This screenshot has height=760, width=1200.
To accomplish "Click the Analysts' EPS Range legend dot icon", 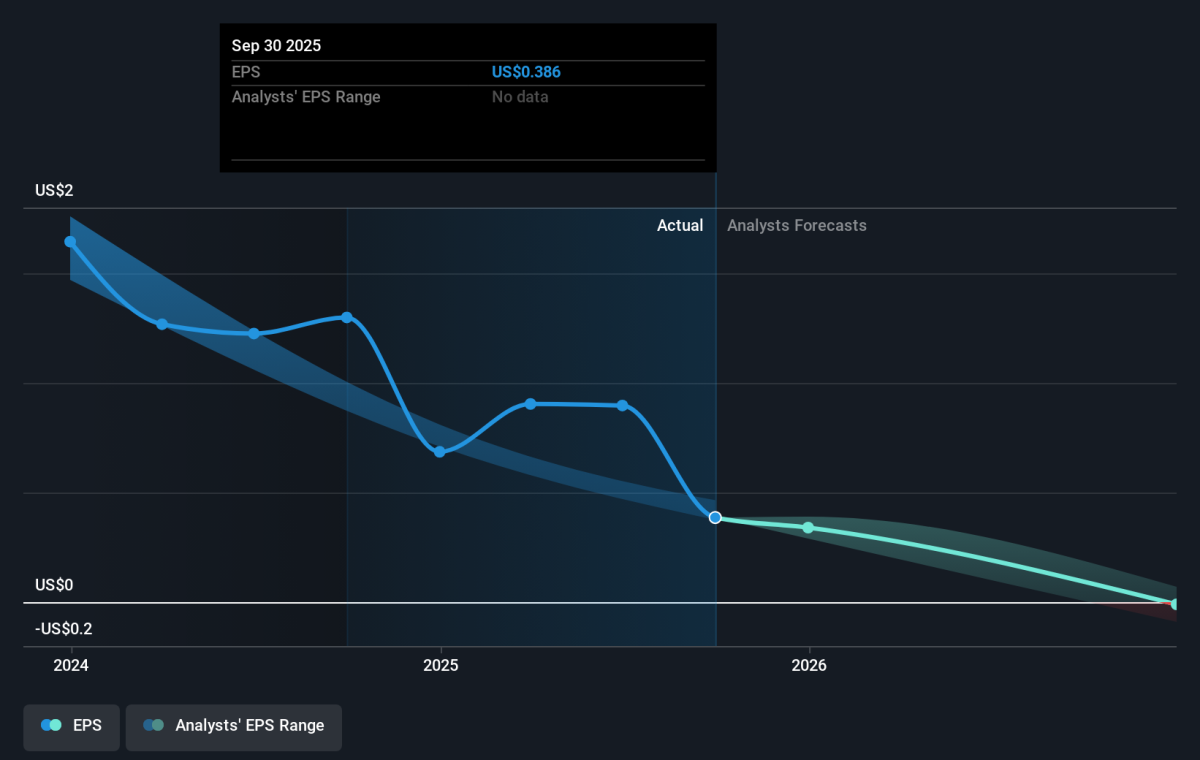I will point(153,726).
